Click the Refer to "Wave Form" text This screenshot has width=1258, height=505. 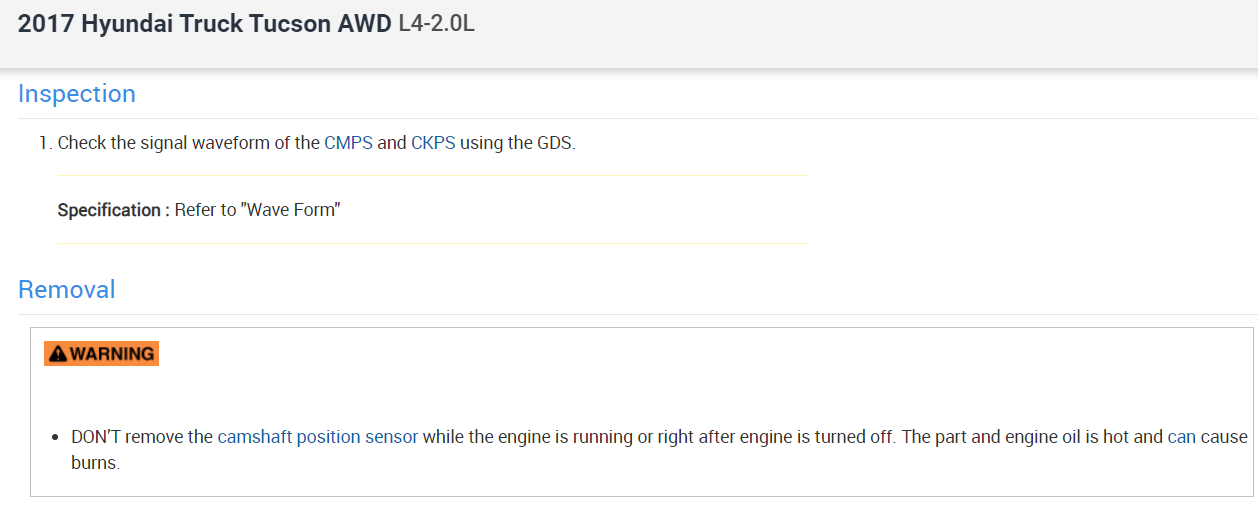258,210
